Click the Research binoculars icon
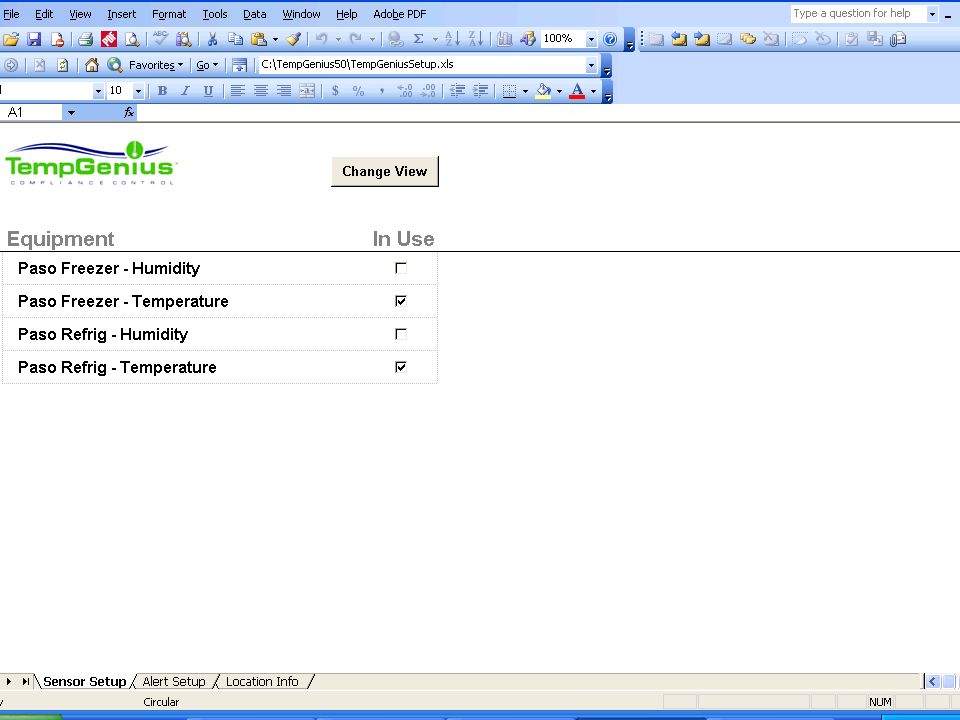Image resolution: width=960 pixels, height=720 pixels. [x=184, y=39]
